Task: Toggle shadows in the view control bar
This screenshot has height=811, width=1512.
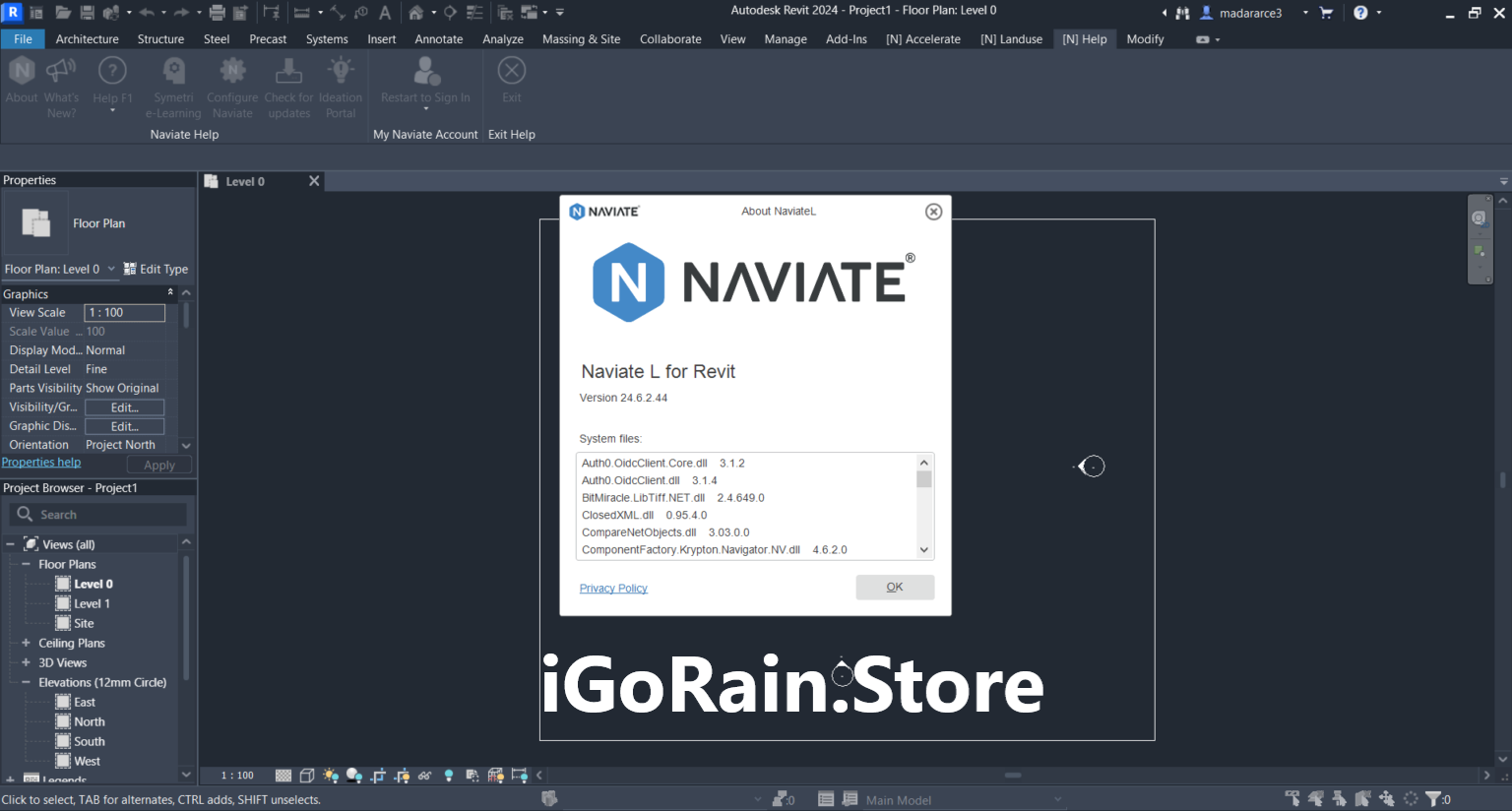Action: pos(354,776)
